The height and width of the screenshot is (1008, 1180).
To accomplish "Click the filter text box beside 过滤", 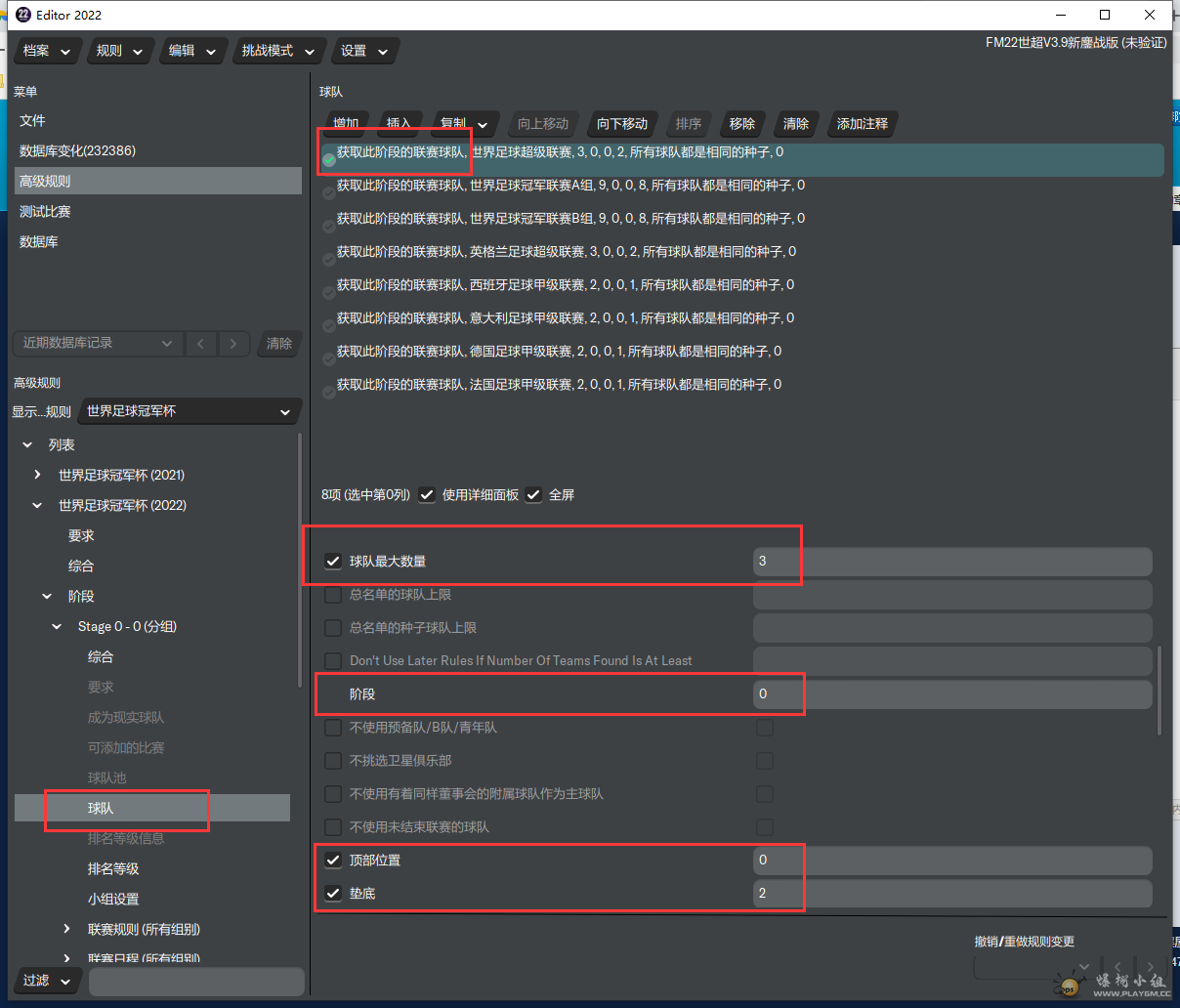I will point(196,981).
